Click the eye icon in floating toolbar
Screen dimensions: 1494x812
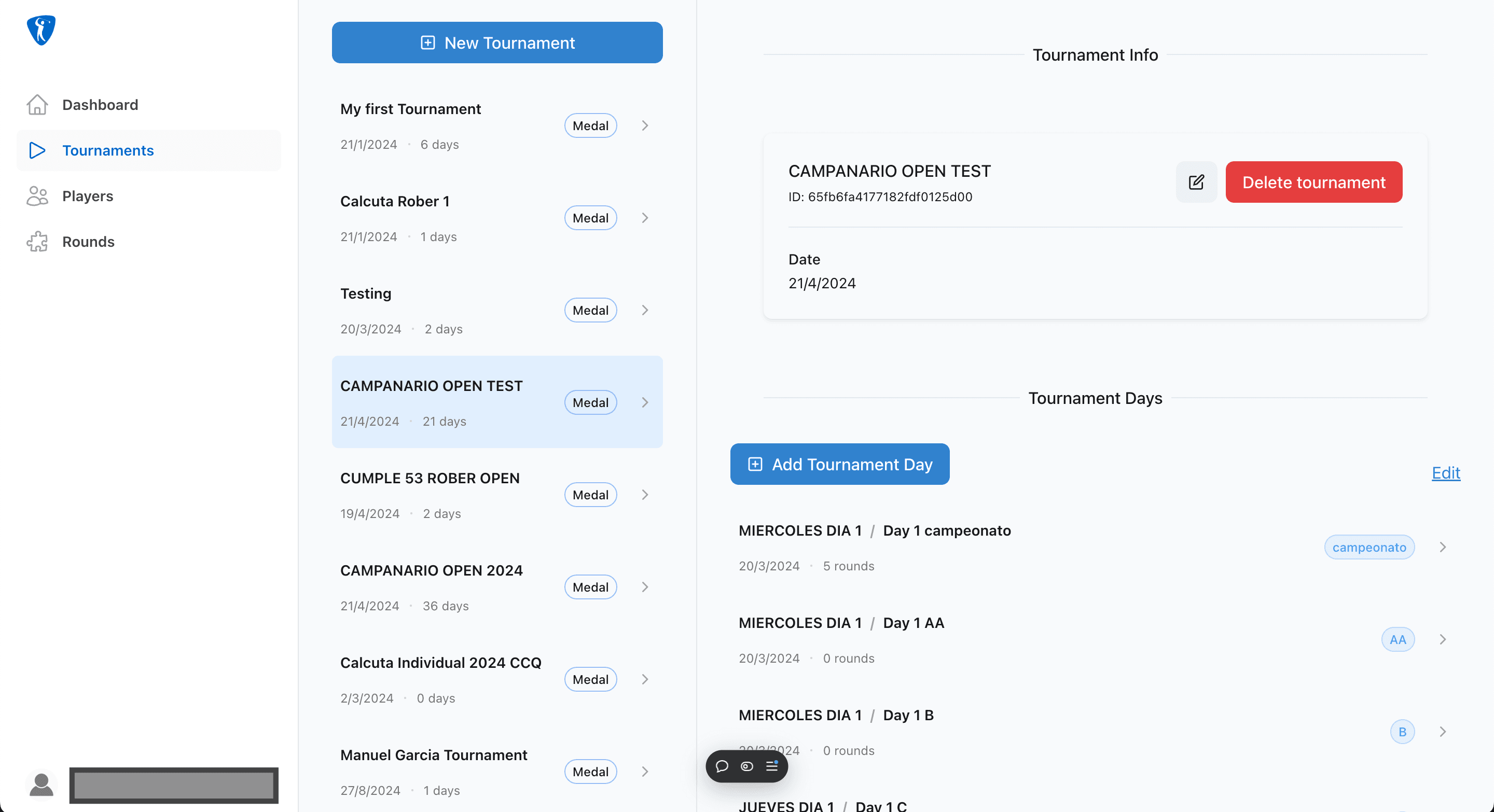pos(746,766)
